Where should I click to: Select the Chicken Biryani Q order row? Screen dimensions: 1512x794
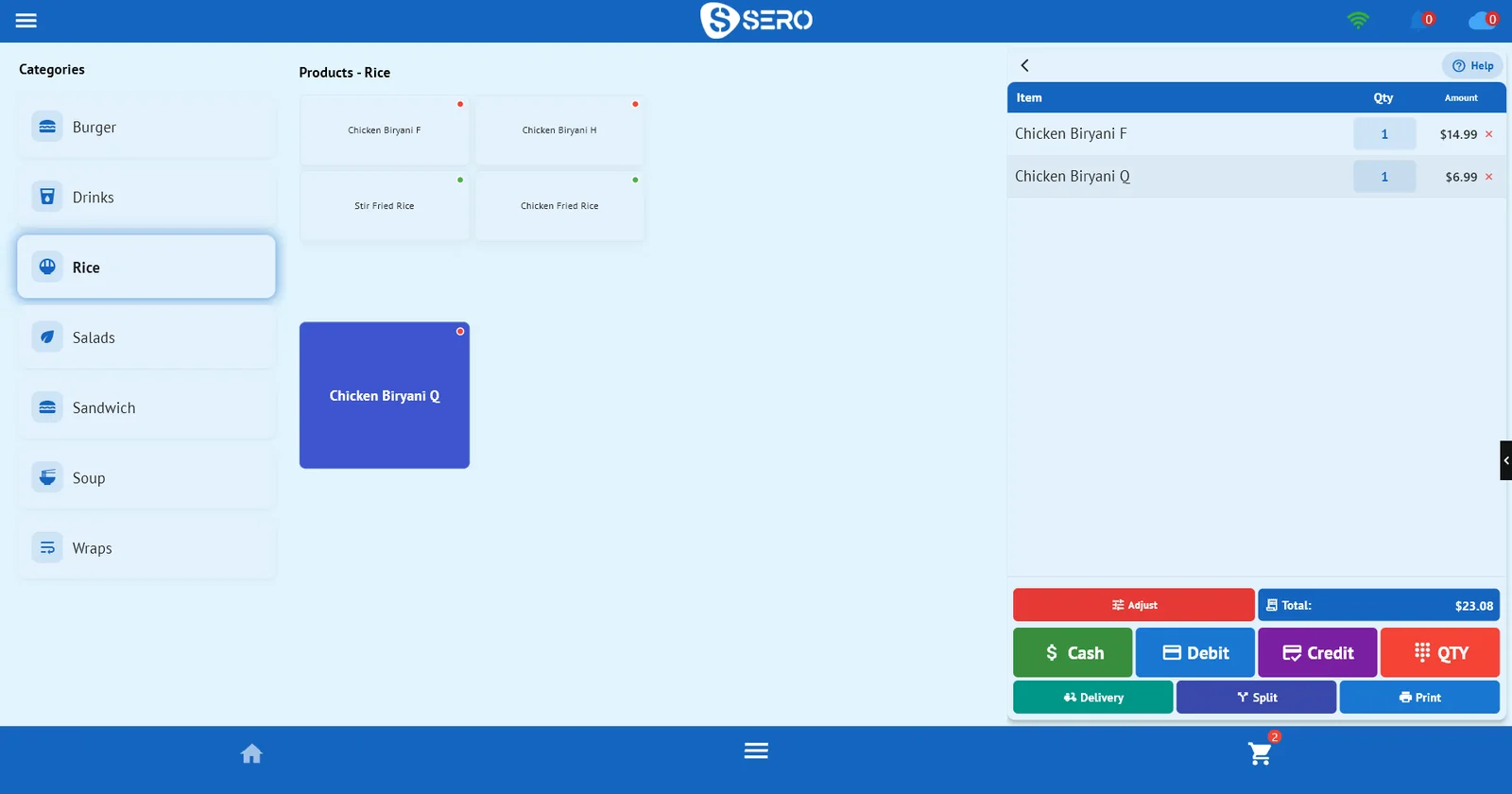click(x=1257, y=177)
